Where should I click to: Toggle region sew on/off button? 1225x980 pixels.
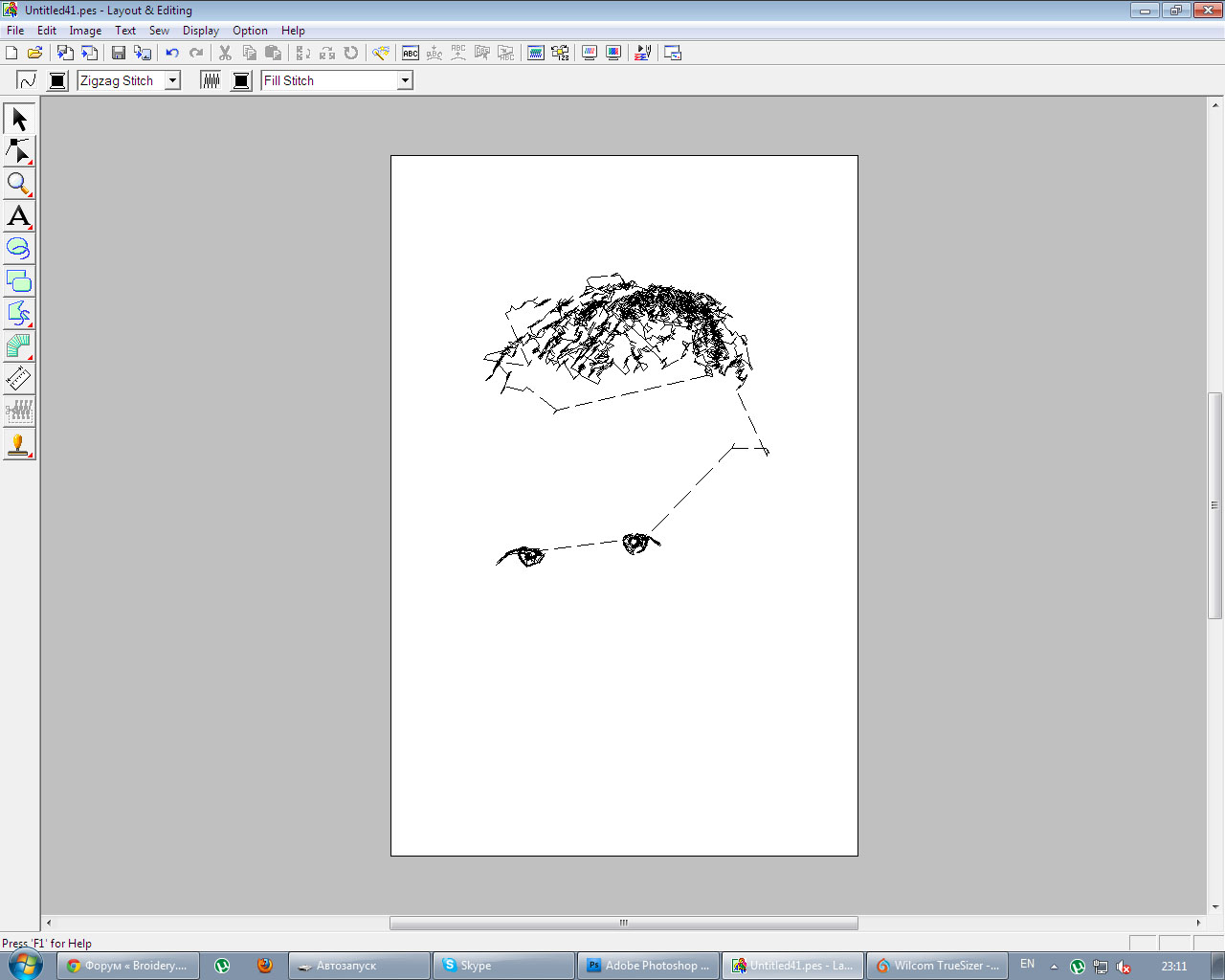pos(211,80)
